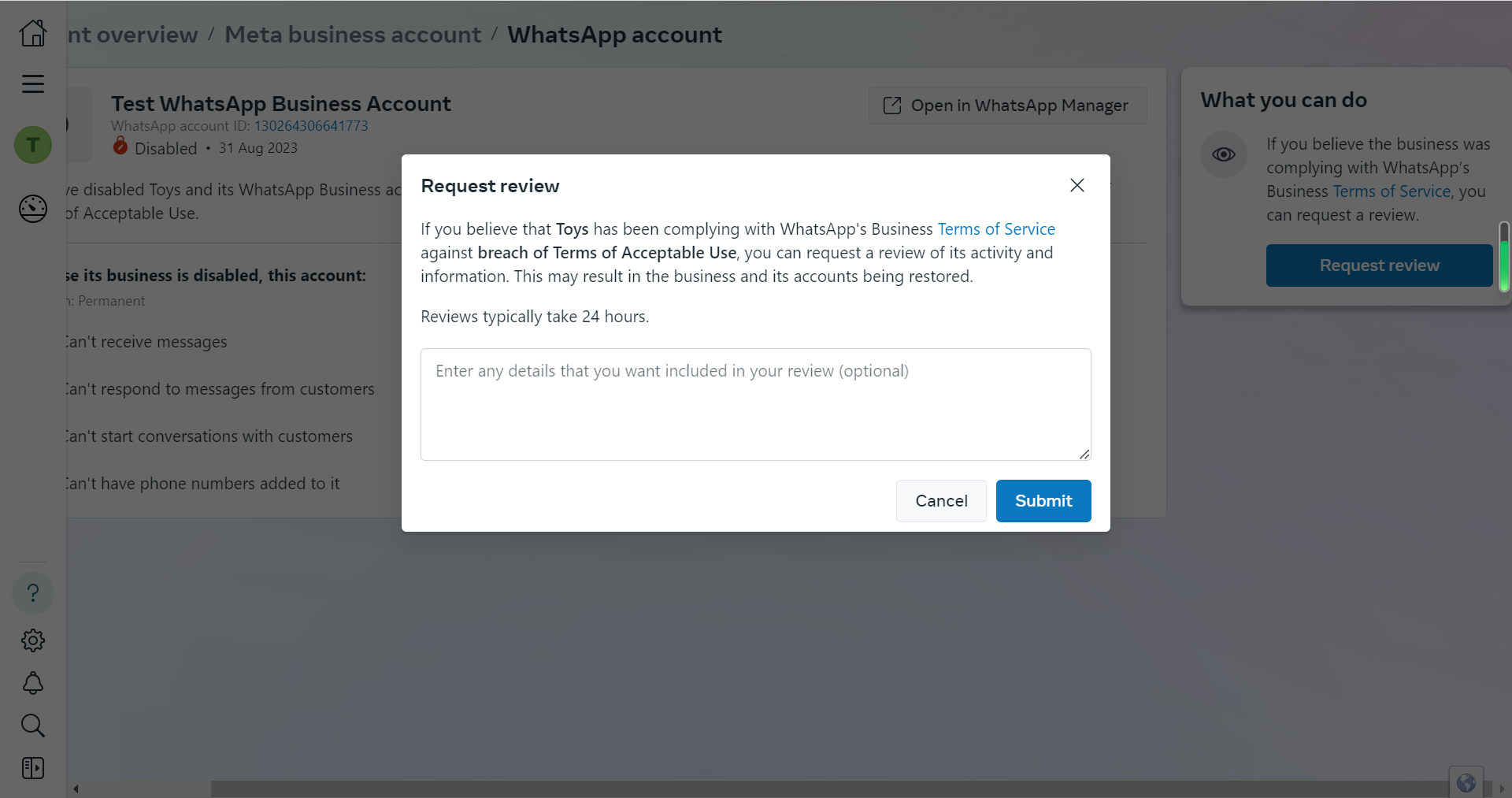
Task: Go to Meta business account breadcrumb
Action: coord(353,35)
